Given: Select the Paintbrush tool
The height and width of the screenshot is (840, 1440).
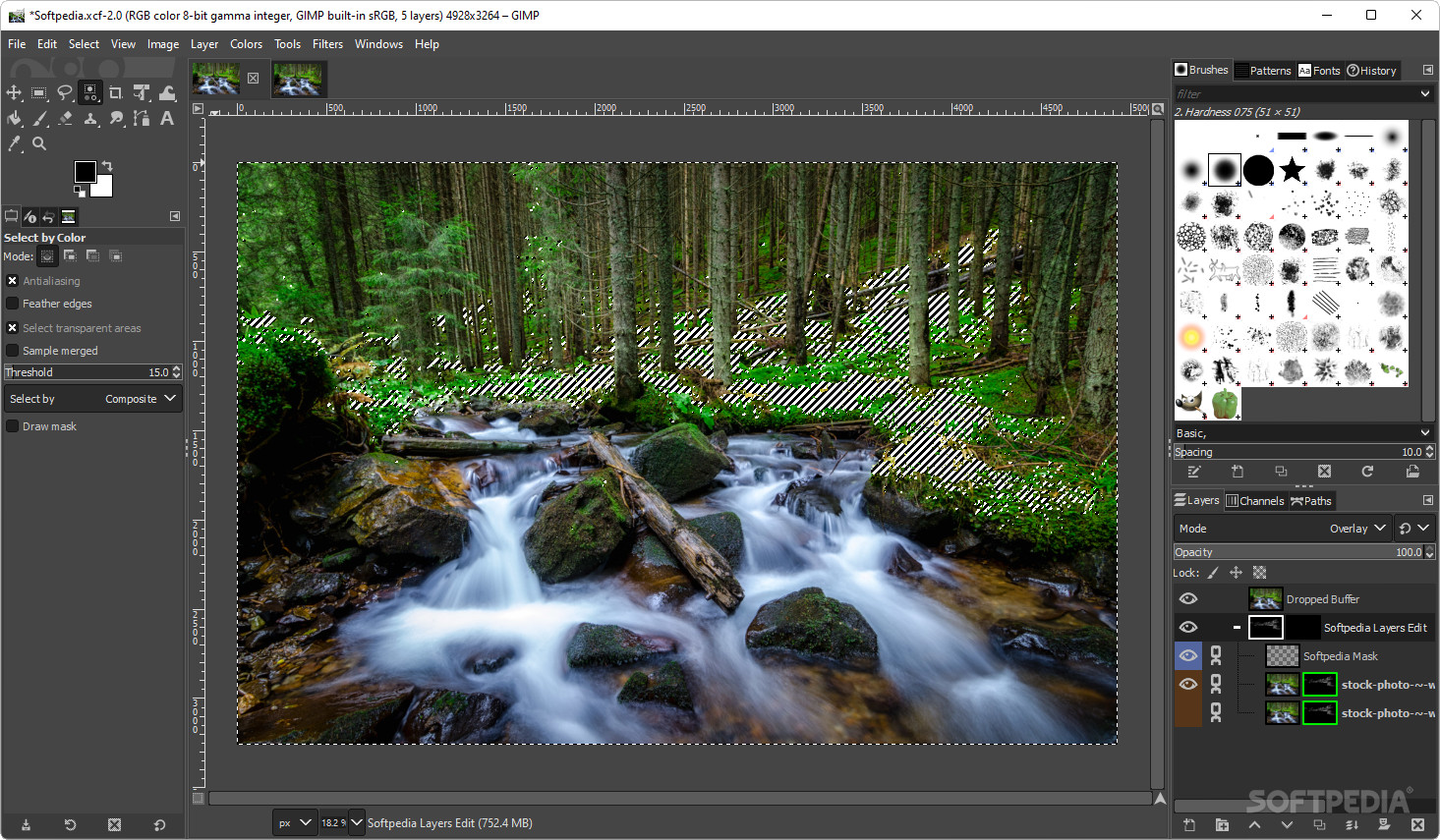Looking at the screenshot, I should pyautogui.click(x=39, y=118).
